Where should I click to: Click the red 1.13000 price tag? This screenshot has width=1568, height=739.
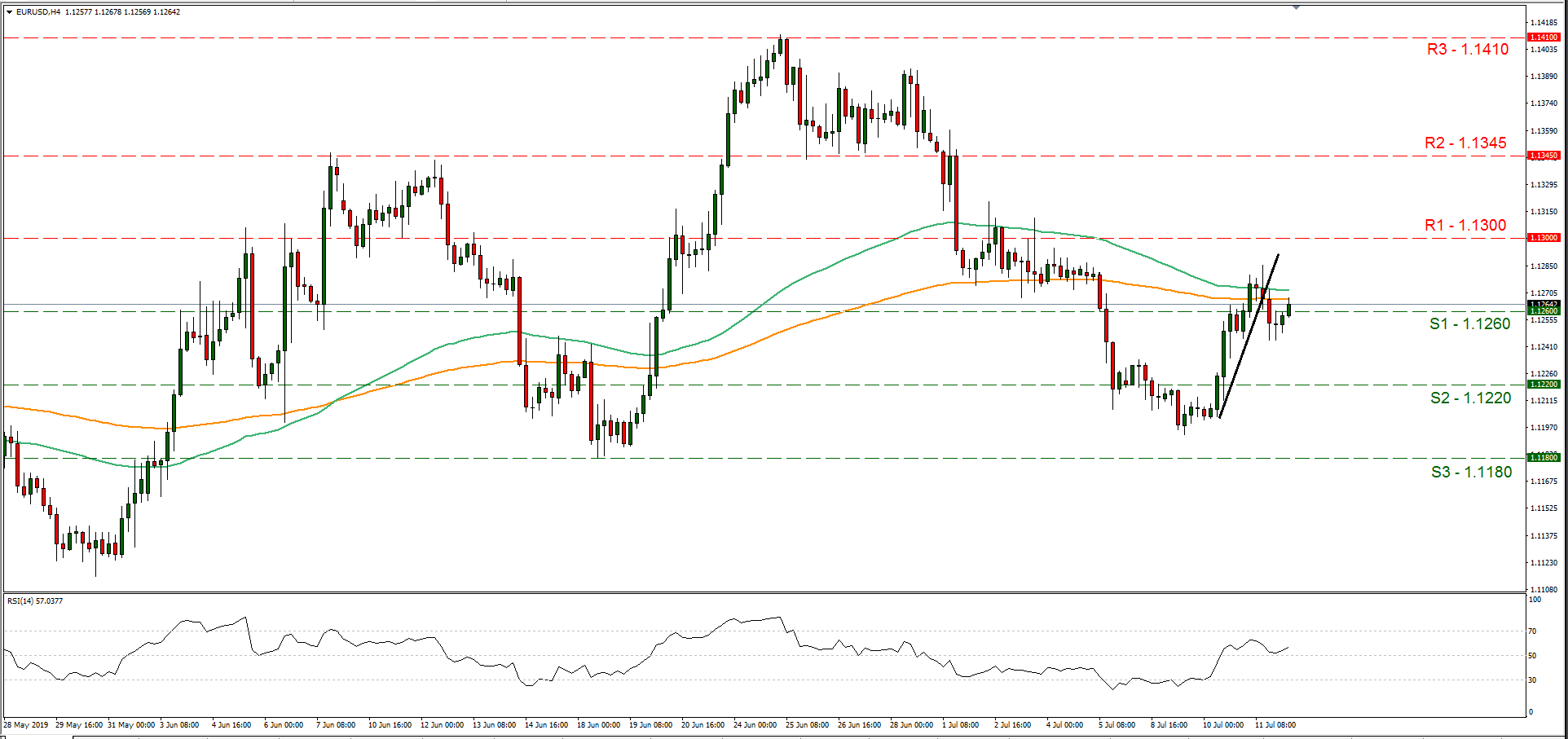pos(1544,238)
